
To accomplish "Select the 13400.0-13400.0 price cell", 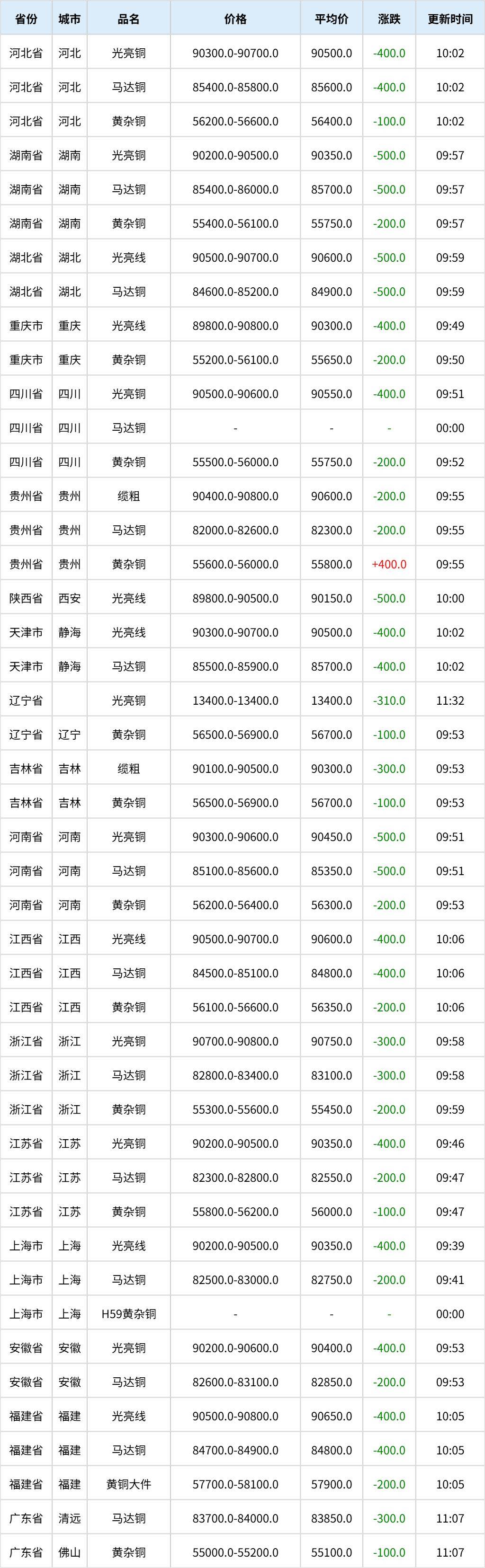I will pos(235,700).
